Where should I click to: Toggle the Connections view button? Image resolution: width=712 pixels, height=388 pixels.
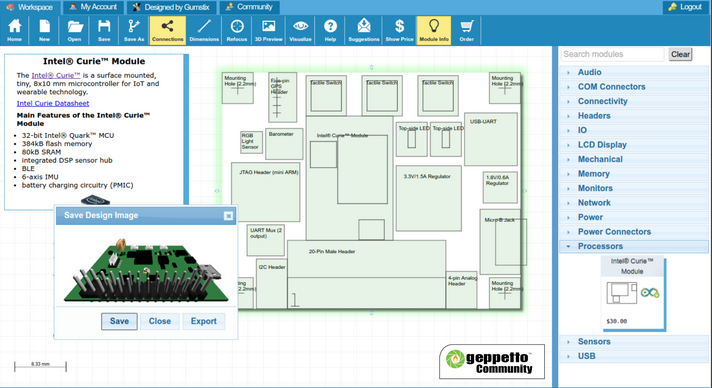168,30
